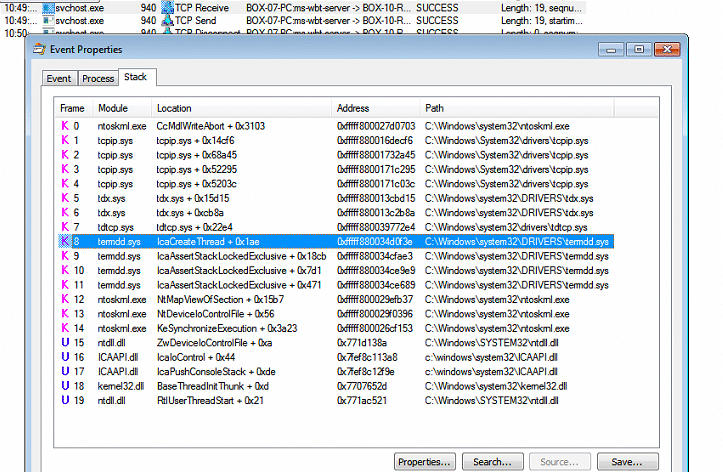Click the U icon for frame 17 IcaPushConsoleStack
Viewport: 723px width, 472px height.
pos(64,371)
